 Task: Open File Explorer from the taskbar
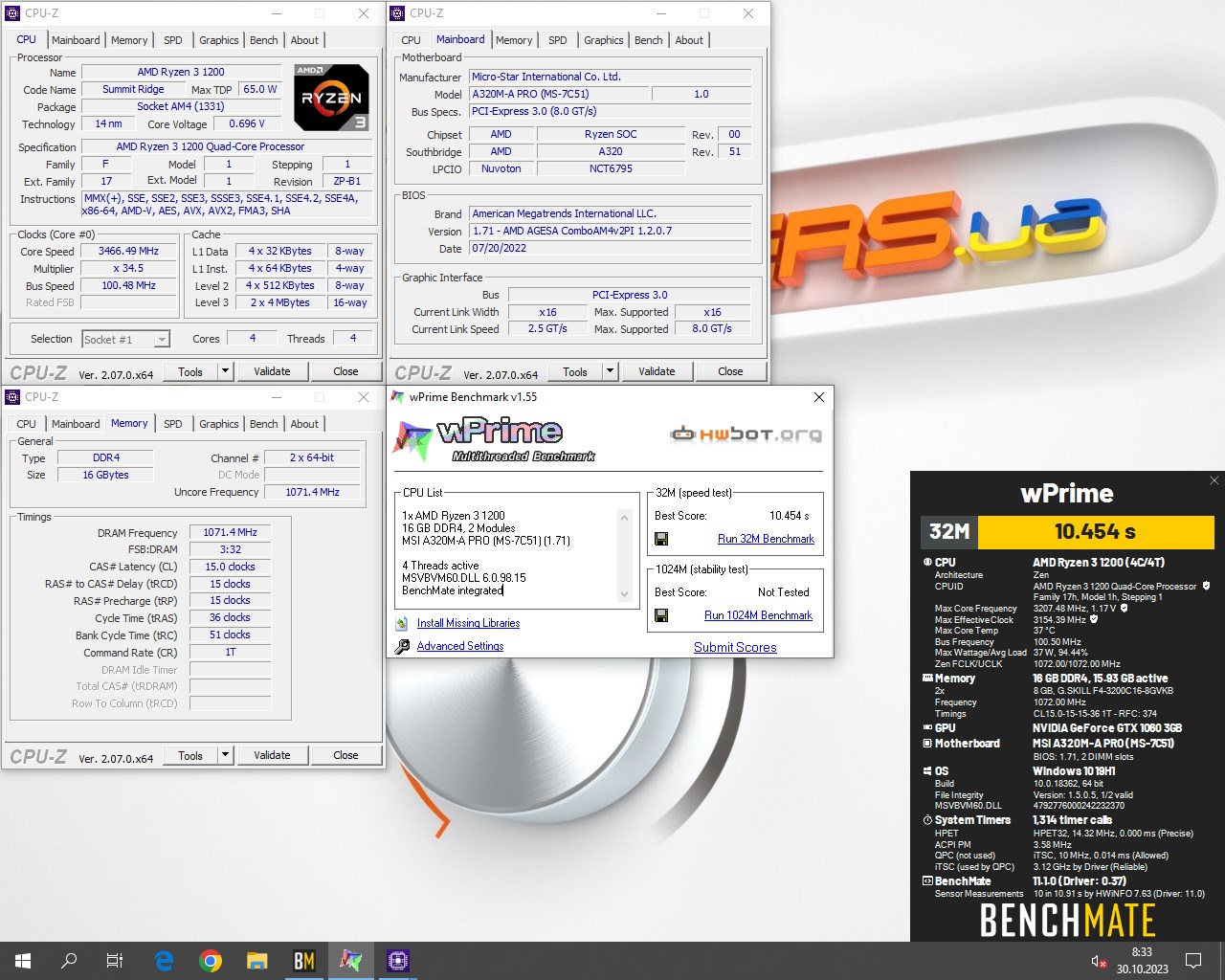tap(256, 961)
